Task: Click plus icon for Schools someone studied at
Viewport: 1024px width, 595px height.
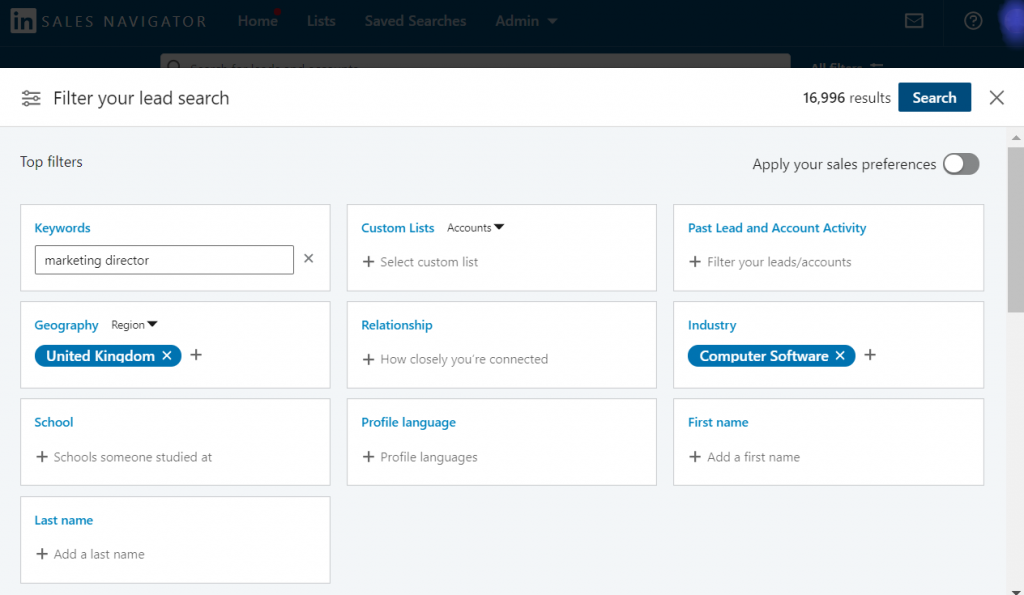Action: point(42,457)
